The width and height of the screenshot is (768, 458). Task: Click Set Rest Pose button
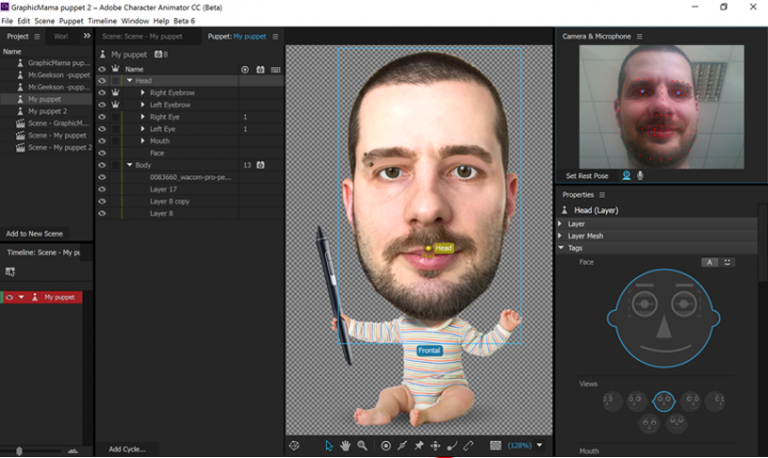(x=587, y=176)
